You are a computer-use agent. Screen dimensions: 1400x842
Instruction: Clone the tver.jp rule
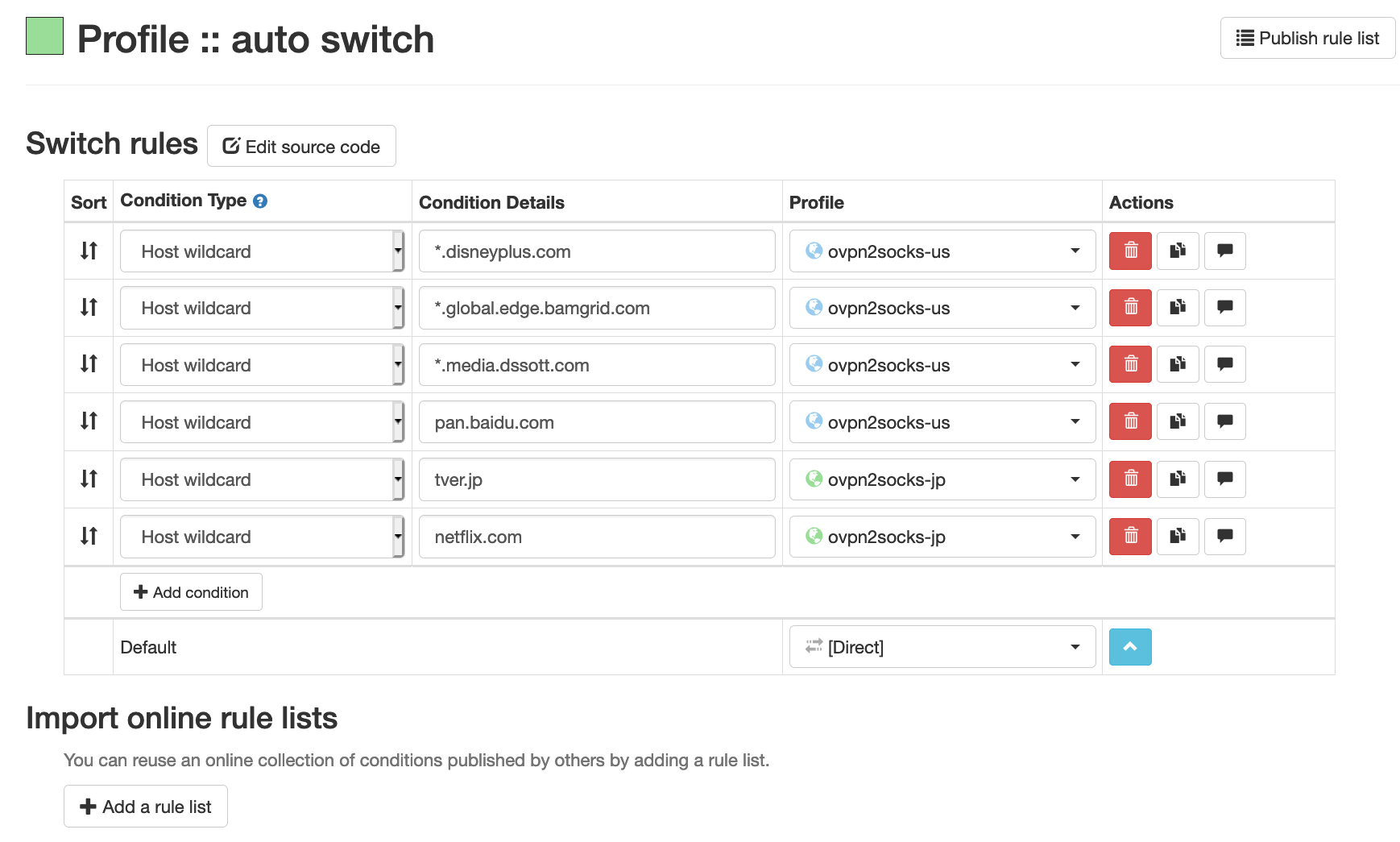[x=1178, y=479]
